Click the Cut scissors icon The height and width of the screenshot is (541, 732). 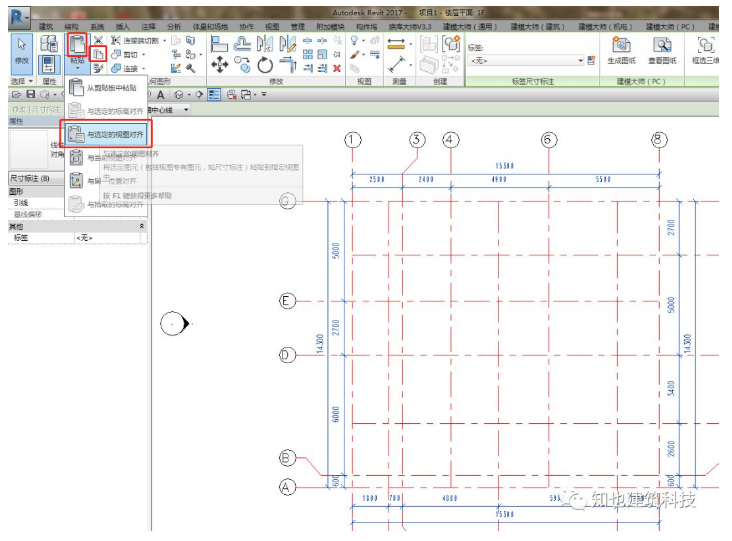(x=98, y=40)
